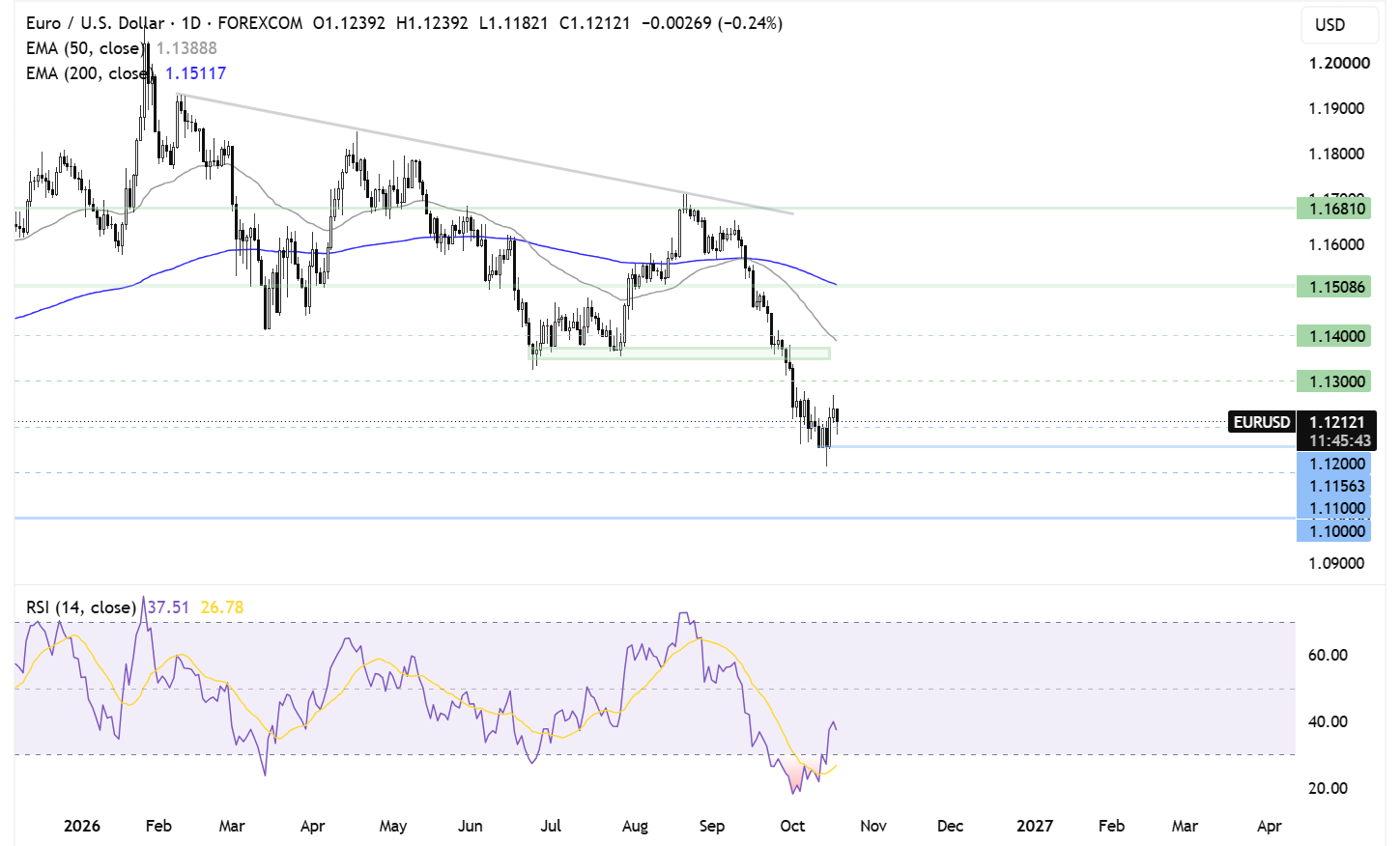Click the bar countdown timer 11:45:43
The width and height of the screenshot is (1400, 846).
[1339, 441]
